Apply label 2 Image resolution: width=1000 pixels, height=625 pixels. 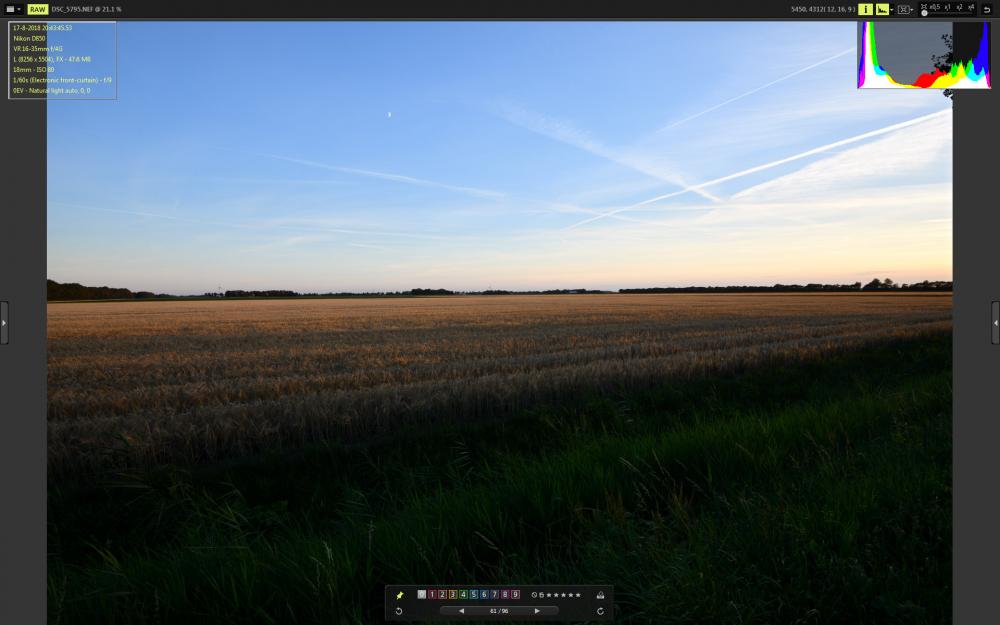click(x=443, y=594)
